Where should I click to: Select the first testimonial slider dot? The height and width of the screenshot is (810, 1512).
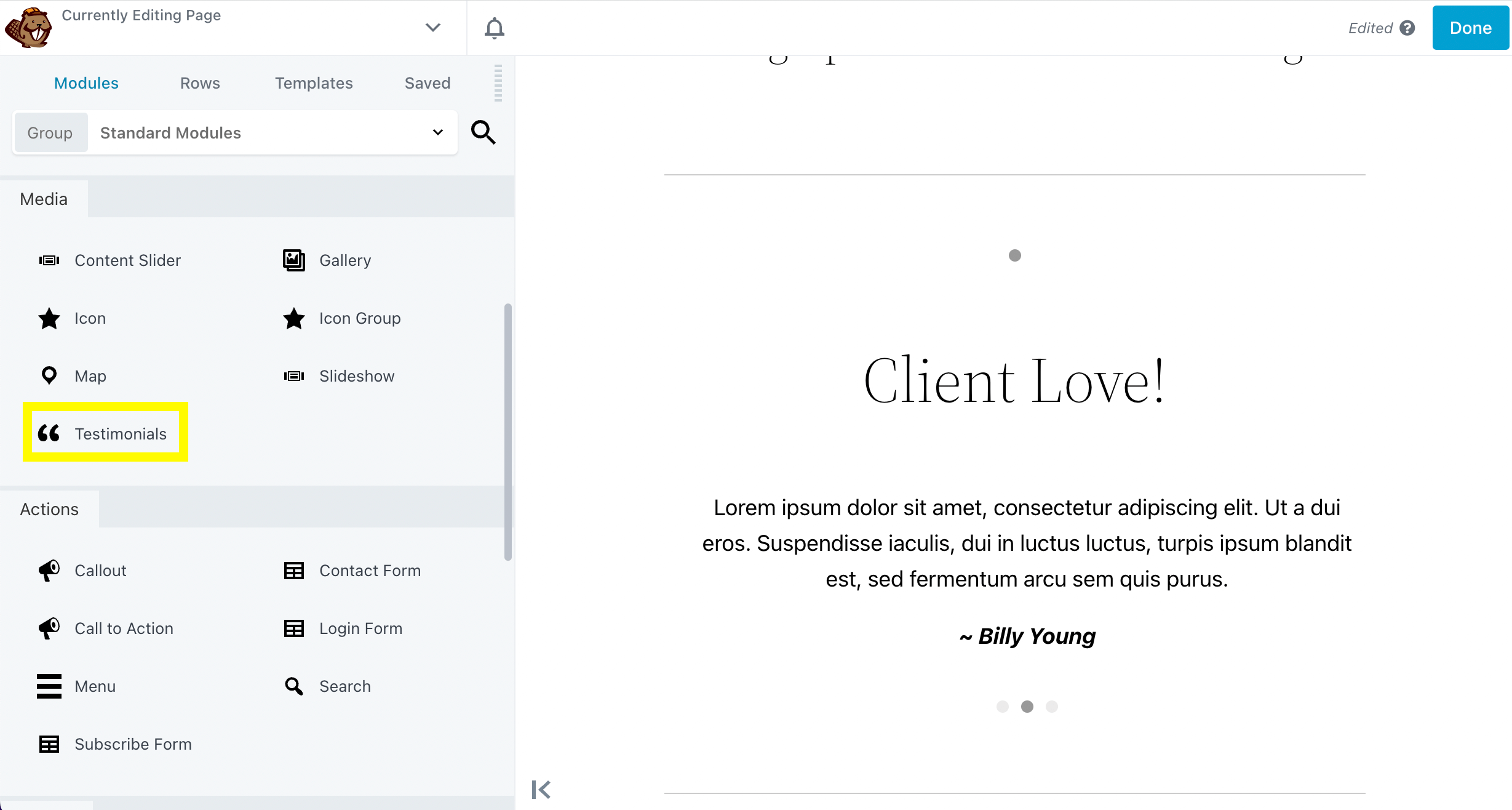[1003, 707]
